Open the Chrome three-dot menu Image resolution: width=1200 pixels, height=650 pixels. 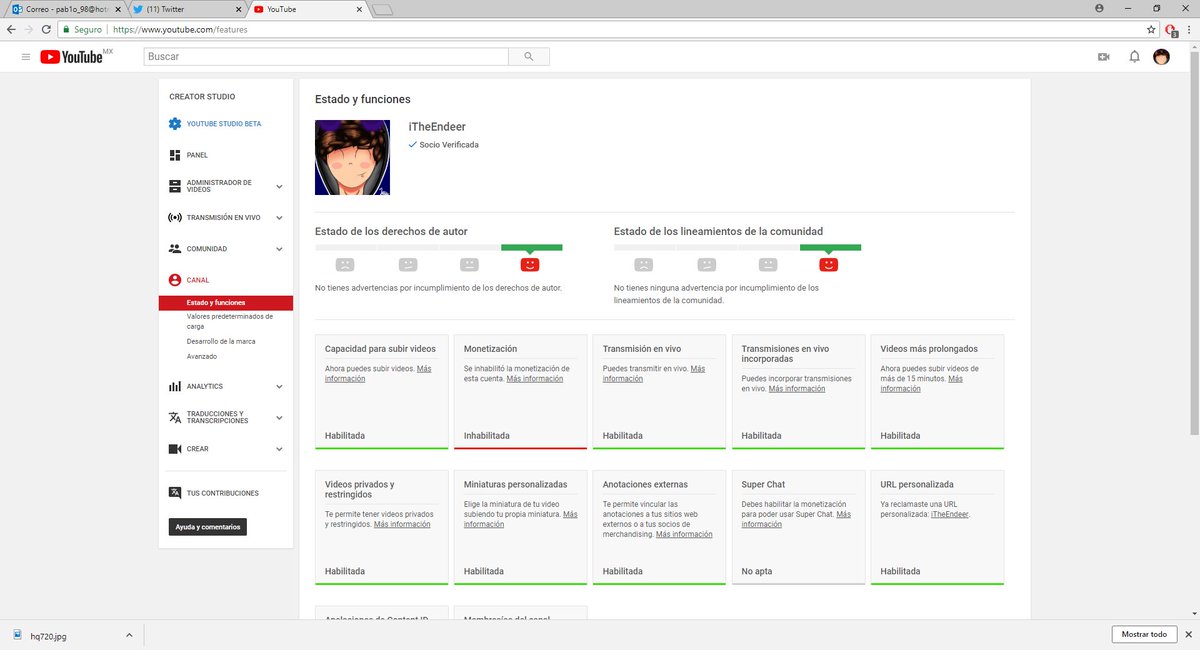coord(1189,30)
